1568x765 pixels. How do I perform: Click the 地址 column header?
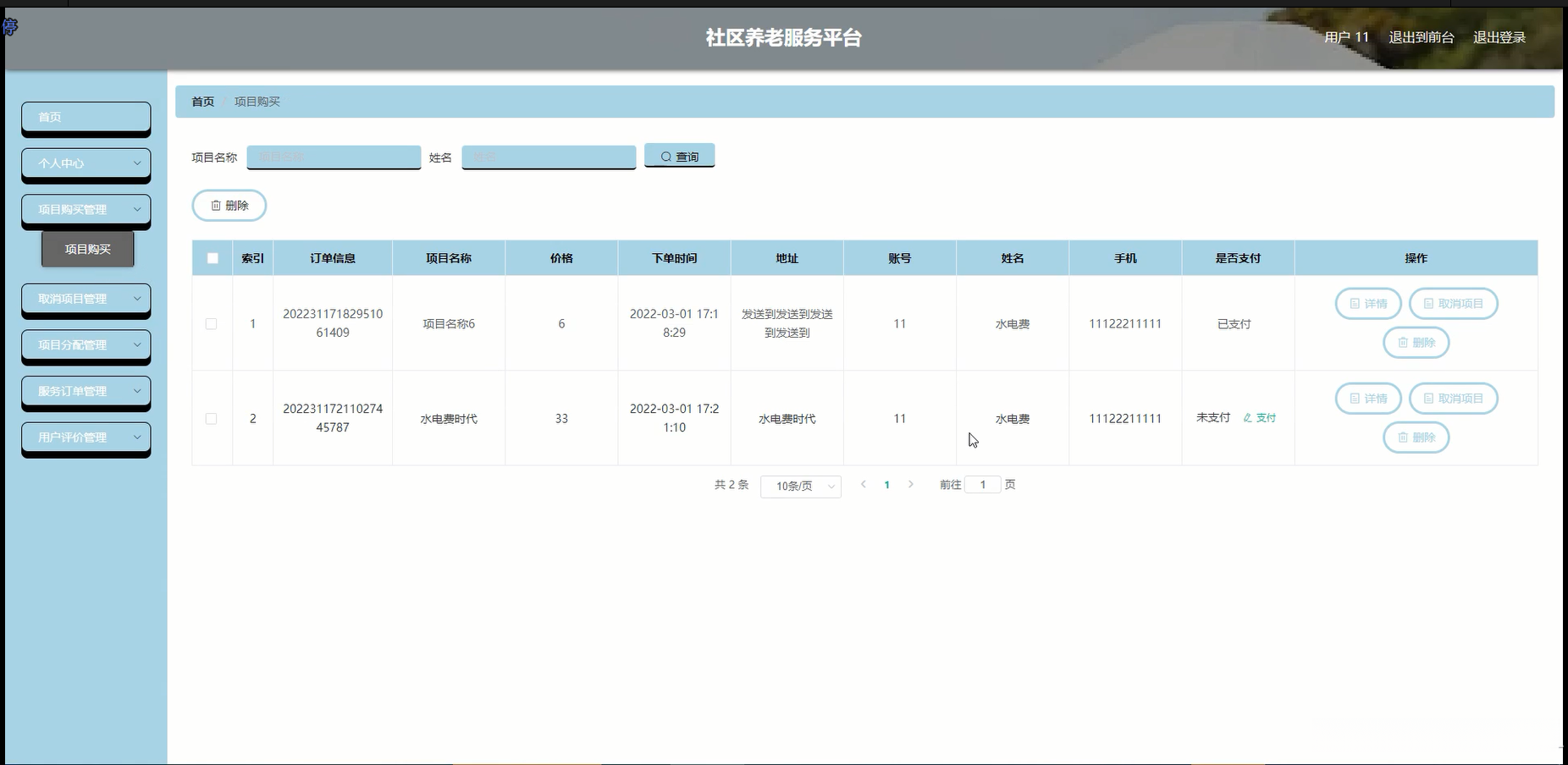pyautogui.click(x=787, y=258)
